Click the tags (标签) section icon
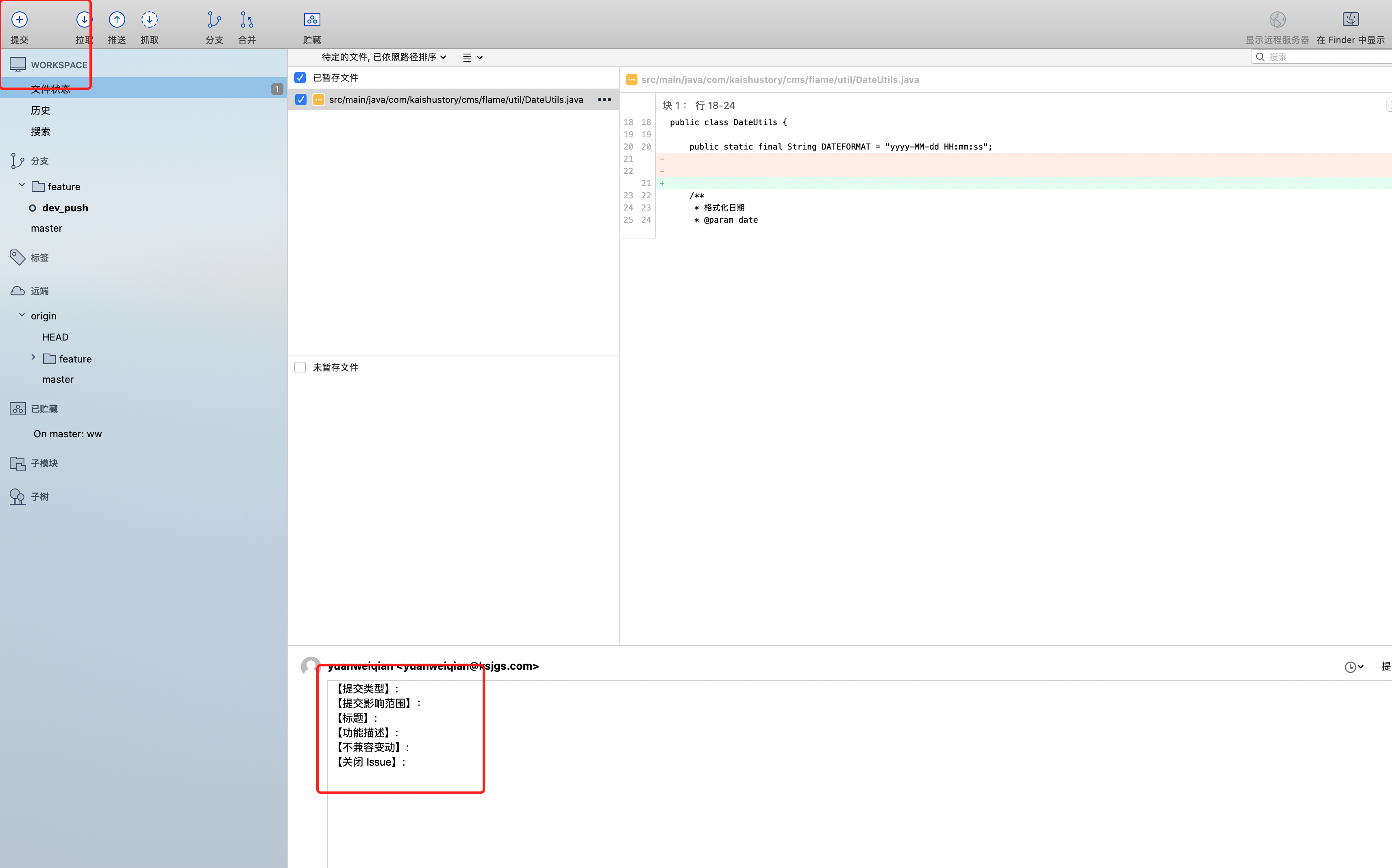This screenshot has width=1392, height=868. (x=17, y=257)
